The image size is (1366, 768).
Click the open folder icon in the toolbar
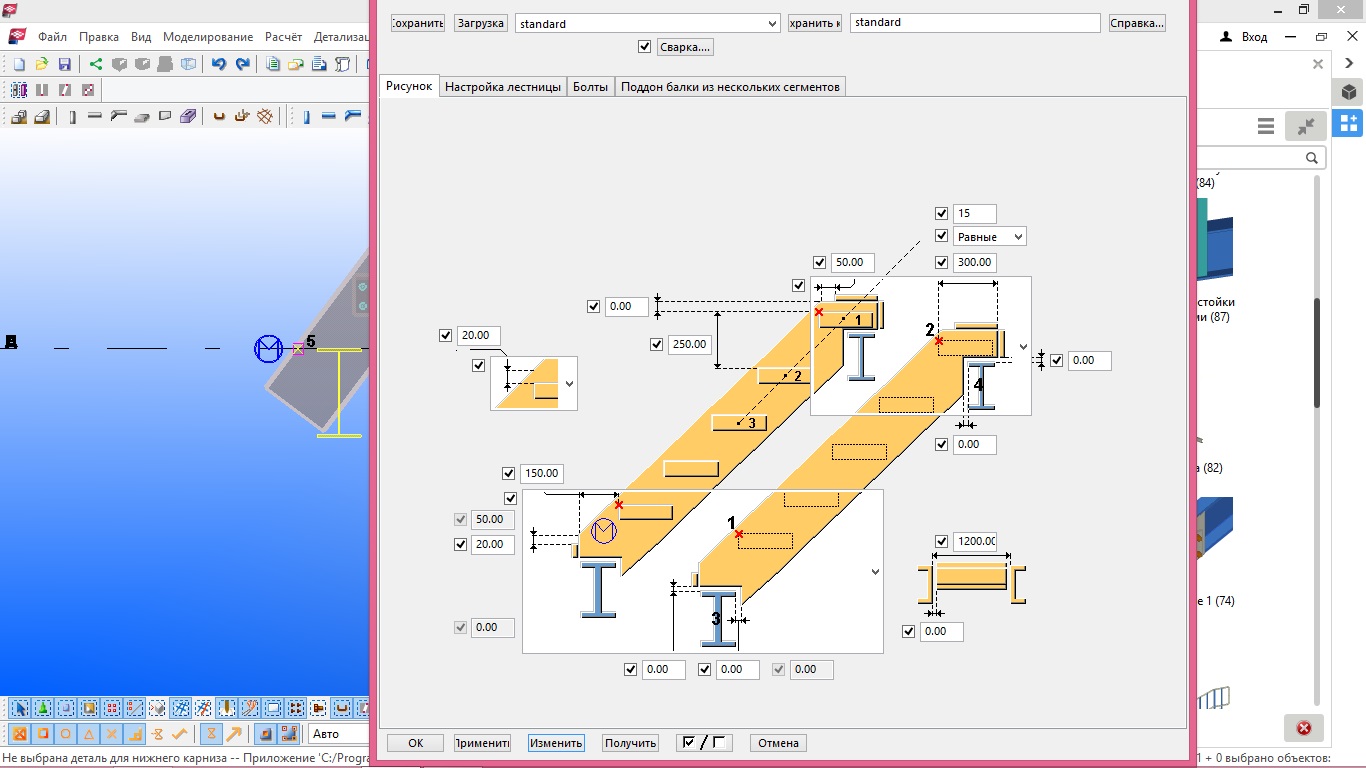(42, 64)
